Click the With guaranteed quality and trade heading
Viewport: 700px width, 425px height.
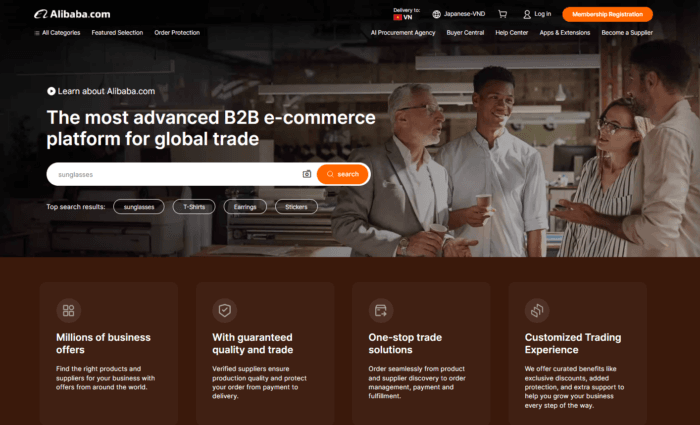(253, 343)
